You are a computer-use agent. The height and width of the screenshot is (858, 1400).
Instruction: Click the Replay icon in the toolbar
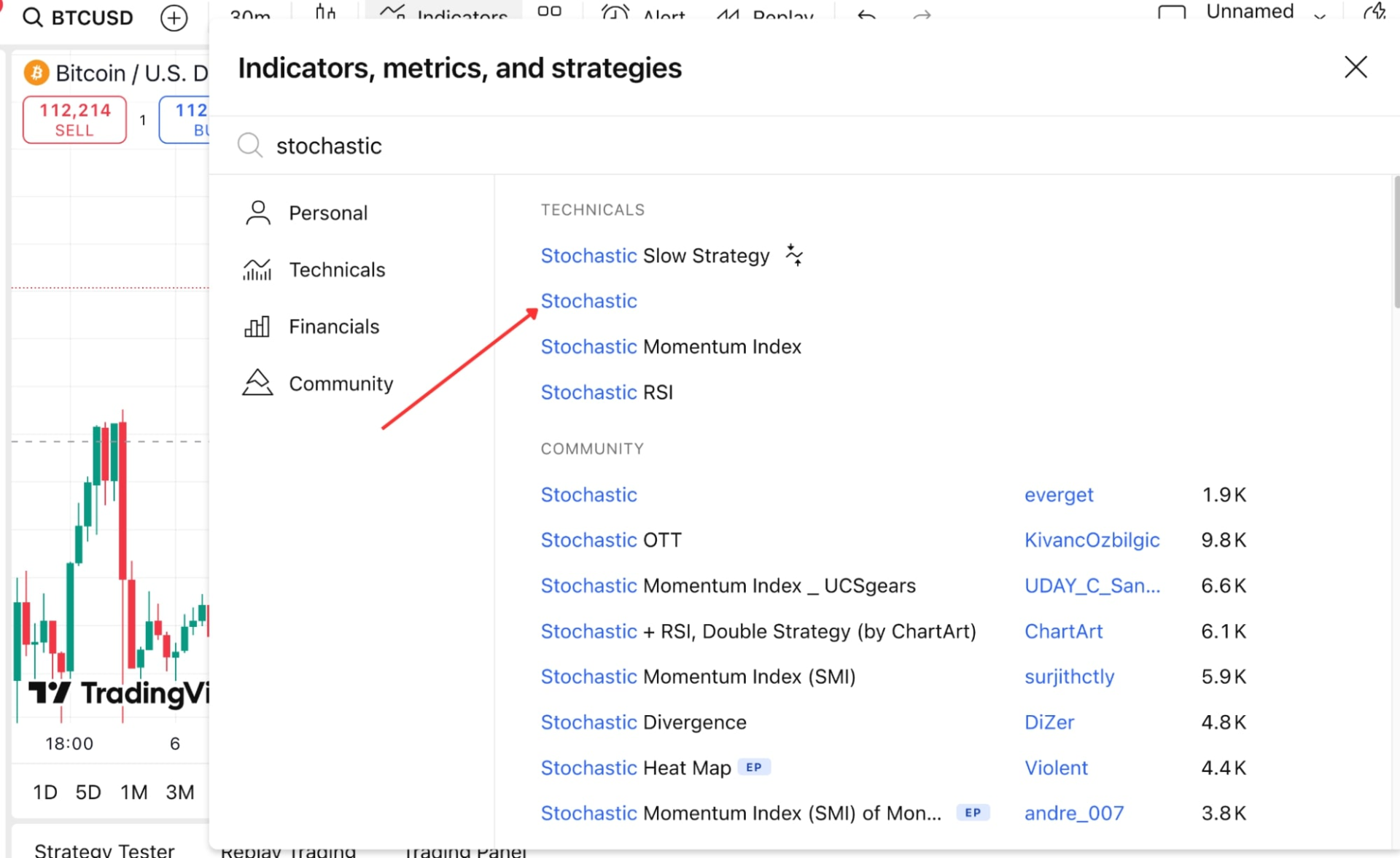click(728, 15)
